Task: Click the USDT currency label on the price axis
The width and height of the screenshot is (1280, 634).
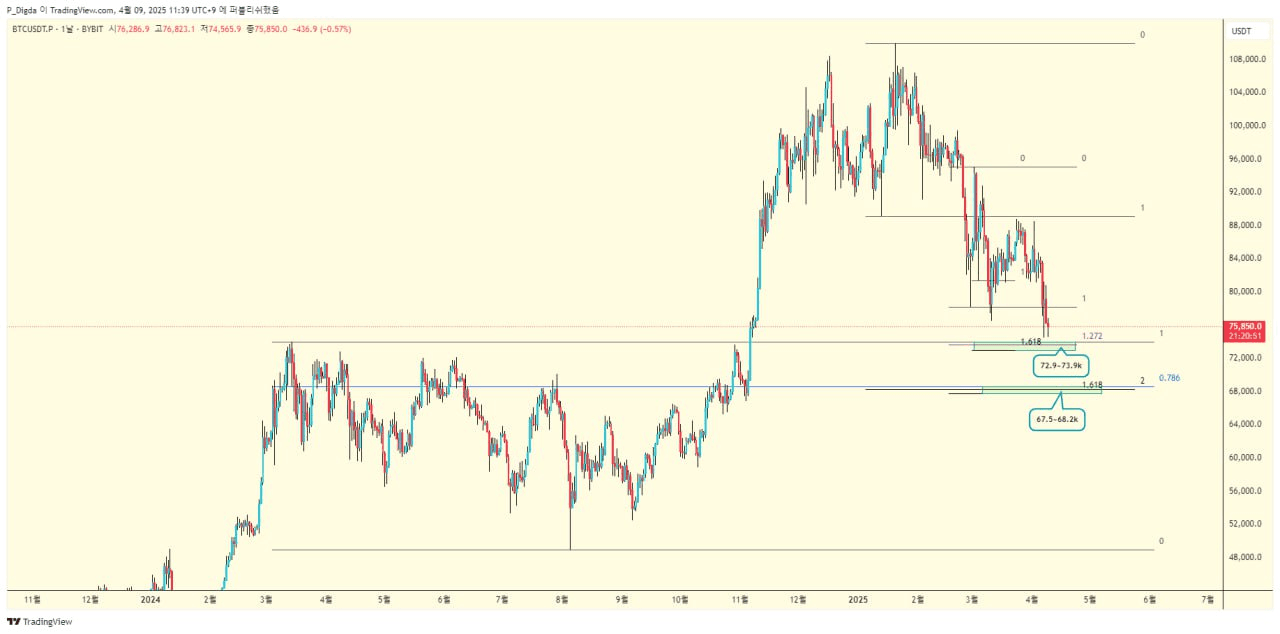Action: [x=1241, y=31]
